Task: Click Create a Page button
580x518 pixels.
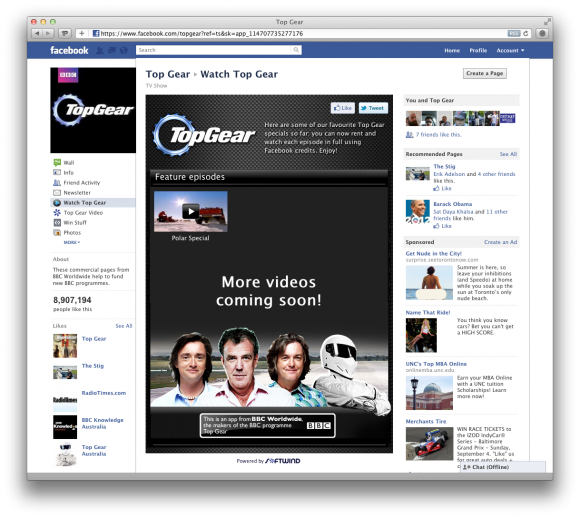Action: click(485, 73)
